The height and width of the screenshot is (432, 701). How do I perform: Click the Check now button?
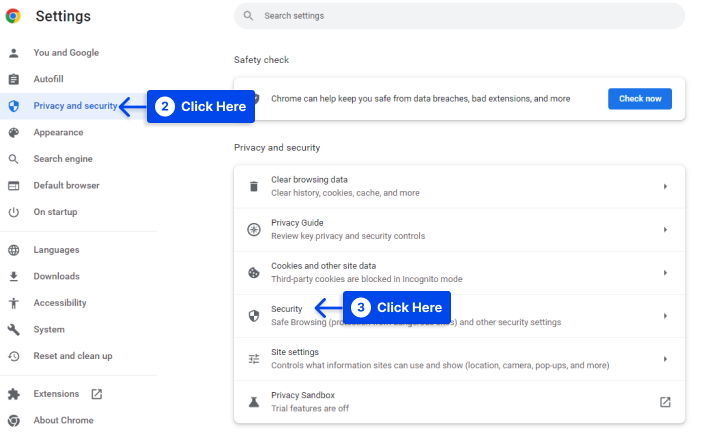pos(640,99)
